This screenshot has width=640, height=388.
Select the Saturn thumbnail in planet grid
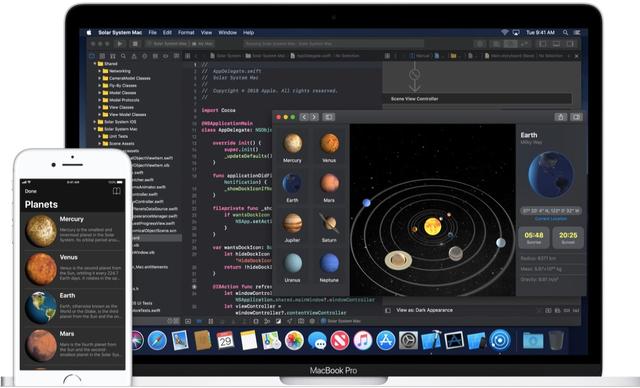tap(329, 226)
